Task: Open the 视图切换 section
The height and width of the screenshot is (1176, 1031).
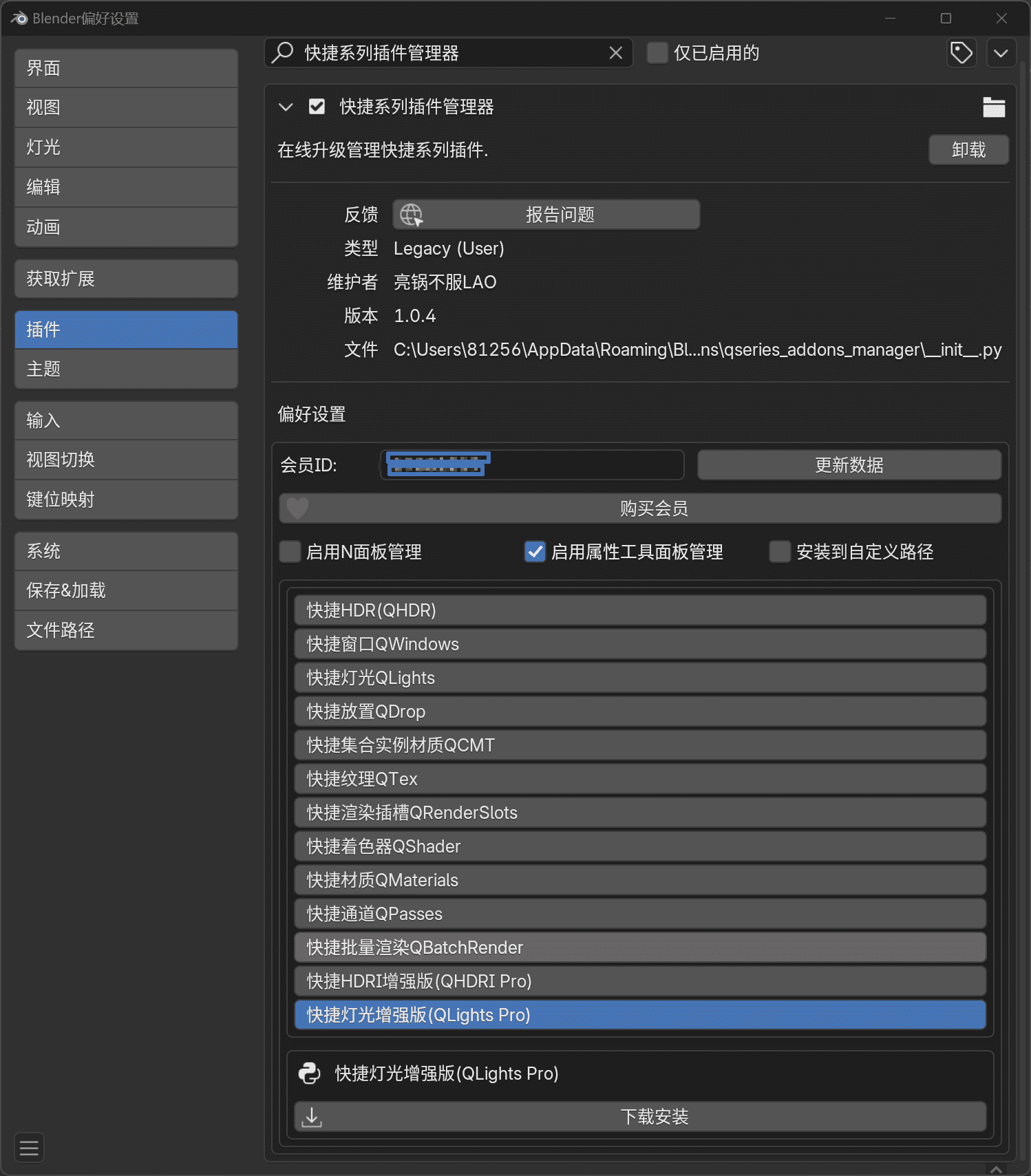Action: pyautogui.click(x=126, y=460)
